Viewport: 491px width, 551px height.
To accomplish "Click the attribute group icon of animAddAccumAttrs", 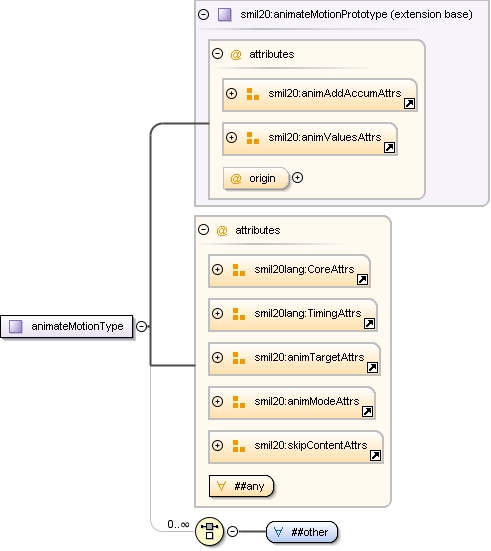I will (x=253, y=94).
